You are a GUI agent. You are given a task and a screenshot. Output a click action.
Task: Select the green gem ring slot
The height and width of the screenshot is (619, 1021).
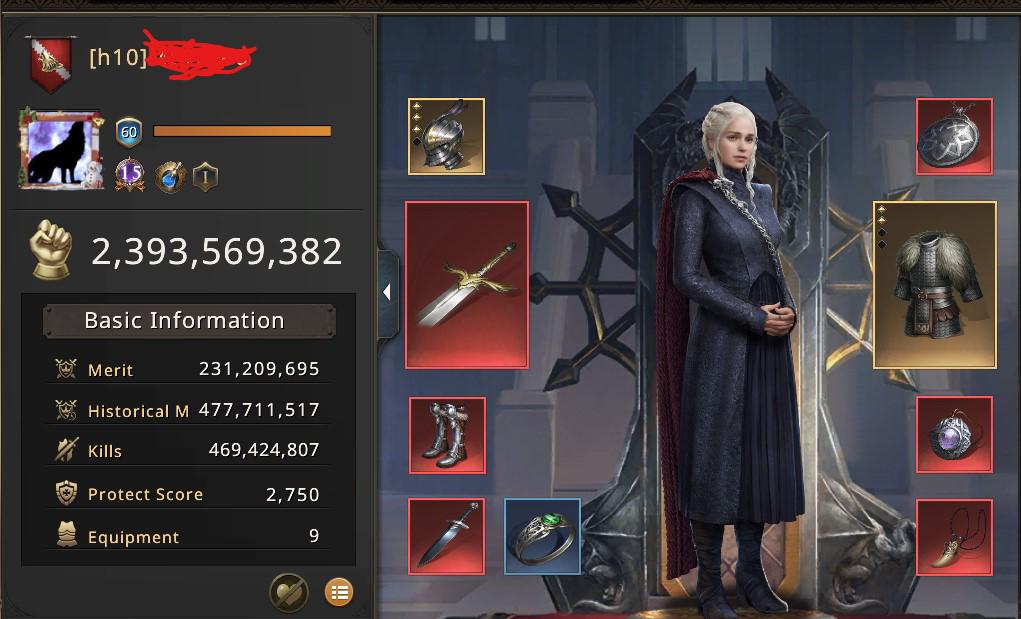pos(542,537)
